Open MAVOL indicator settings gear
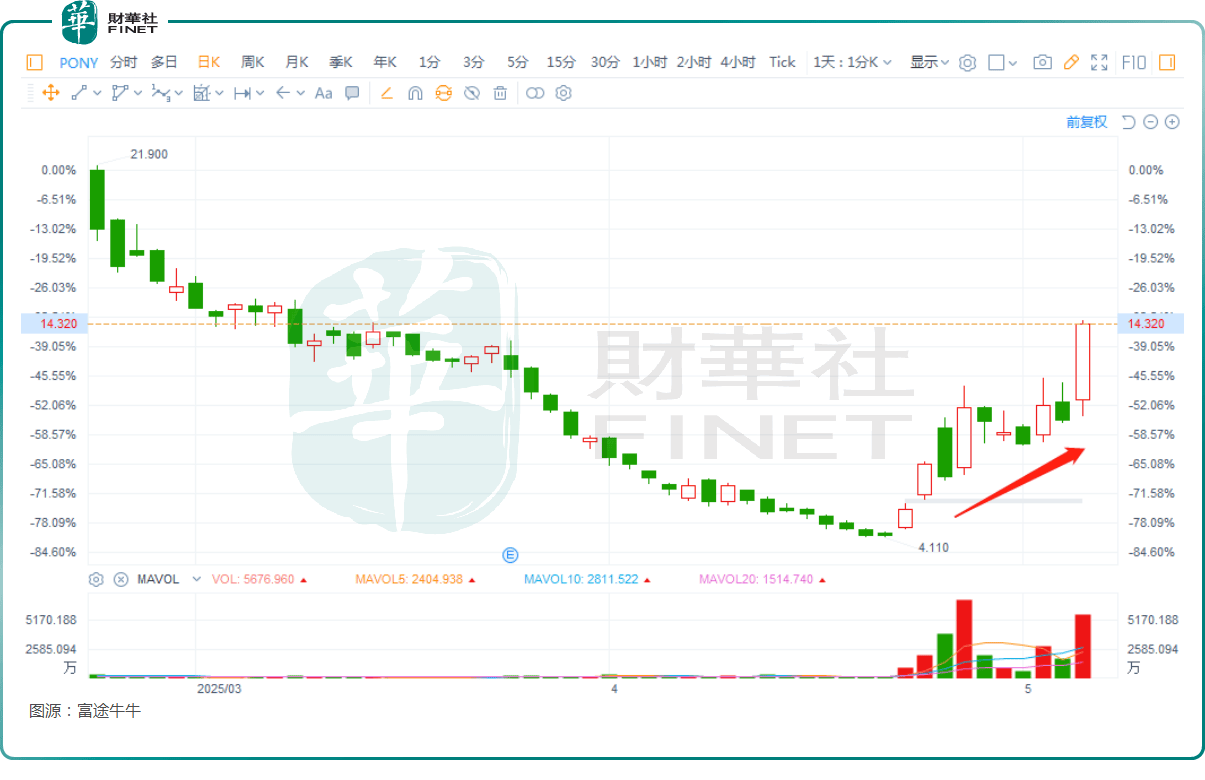The height and width of the screenshot is (780, 1205). click(96, 579)
